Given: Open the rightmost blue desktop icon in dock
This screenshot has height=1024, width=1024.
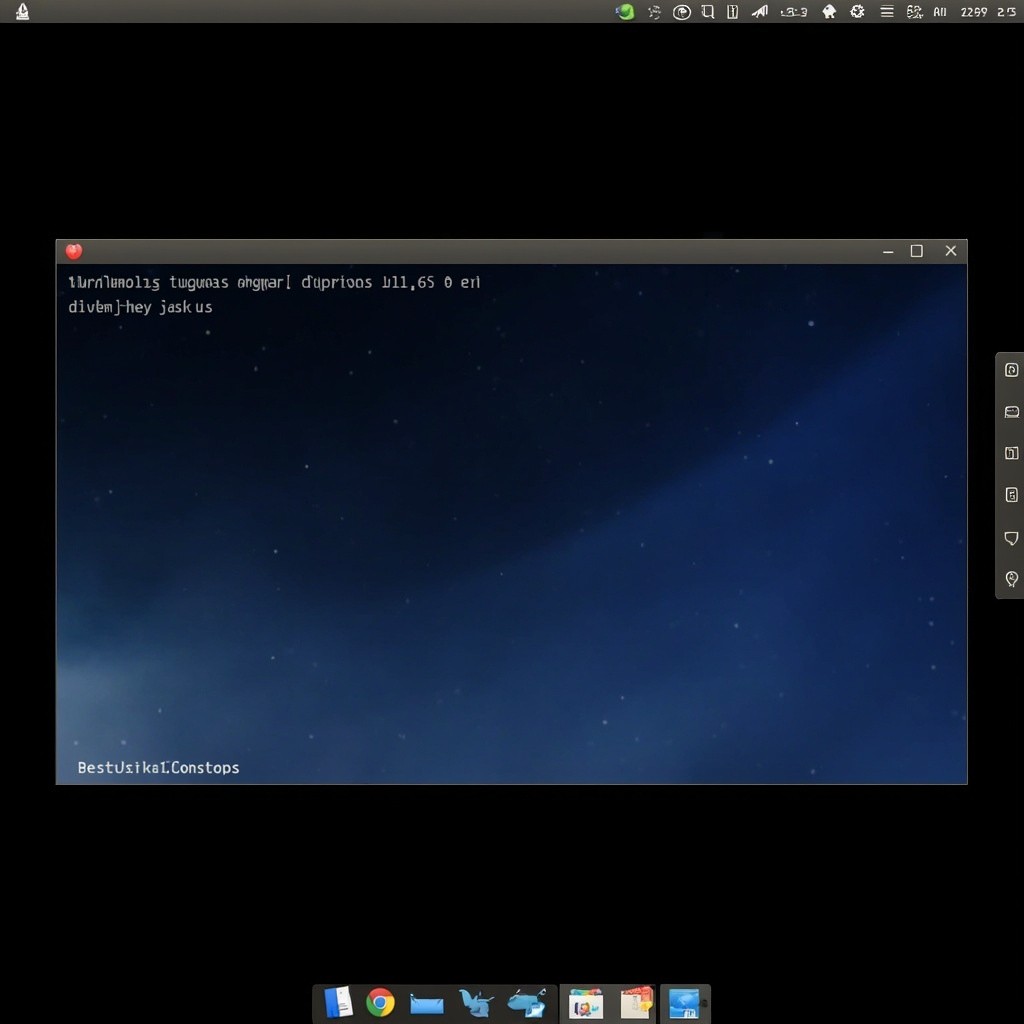Looking at the screenshot, I should [685, 1003].
